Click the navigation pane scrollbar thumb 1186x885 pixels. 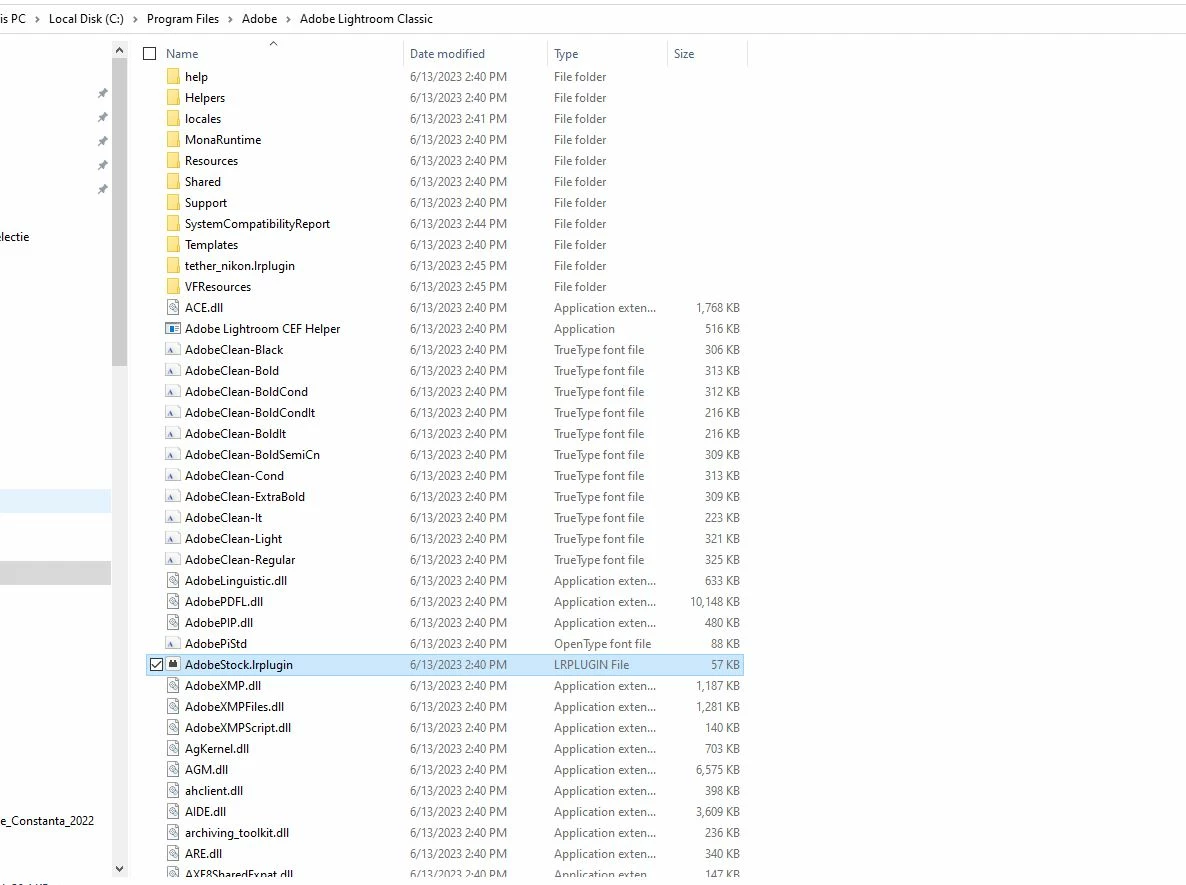pyautogui.click(x=120, y=213)
